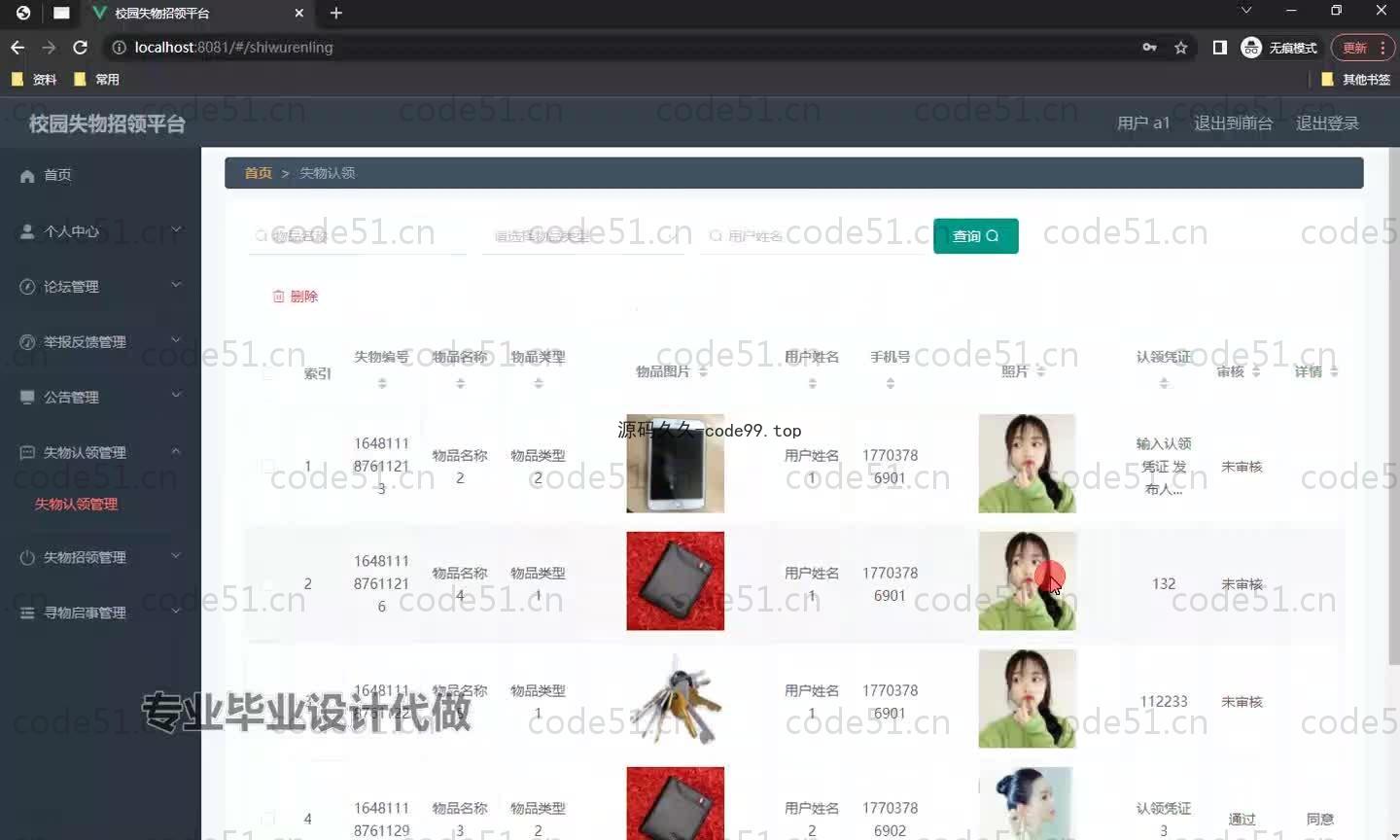1400x840 pixels.
Task: Check the checkbox for row 1
Action: (267, 467)
